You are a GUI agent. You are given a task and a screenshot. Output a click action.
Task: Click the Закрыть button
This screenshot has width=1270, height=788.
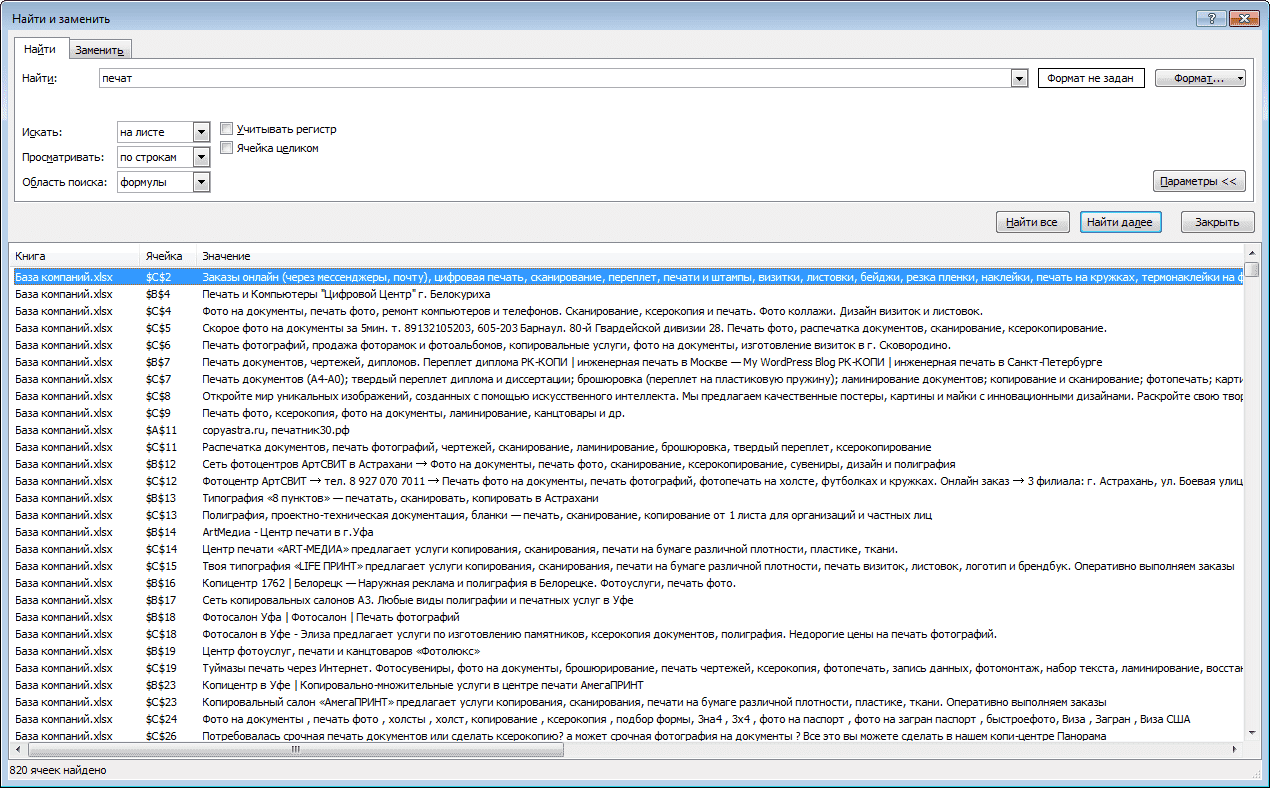[1217, 222]
